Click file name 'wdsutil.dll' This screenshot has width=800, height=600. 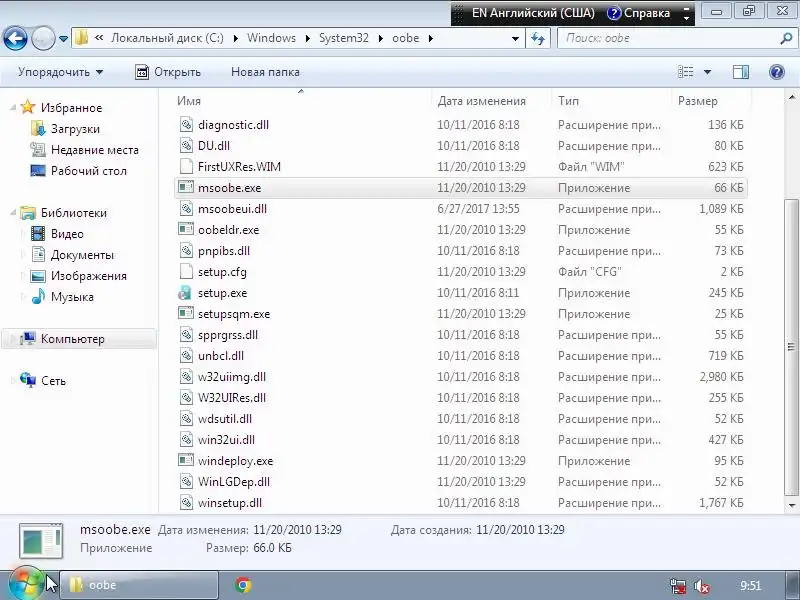(224, 418)
